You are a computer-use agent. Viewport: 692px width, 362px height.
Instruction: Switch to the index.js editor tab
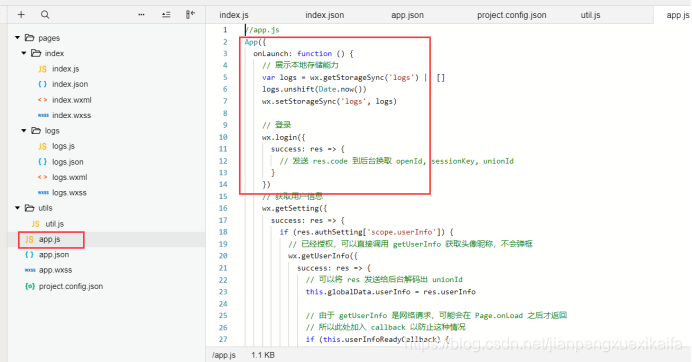tap(234, 15)
